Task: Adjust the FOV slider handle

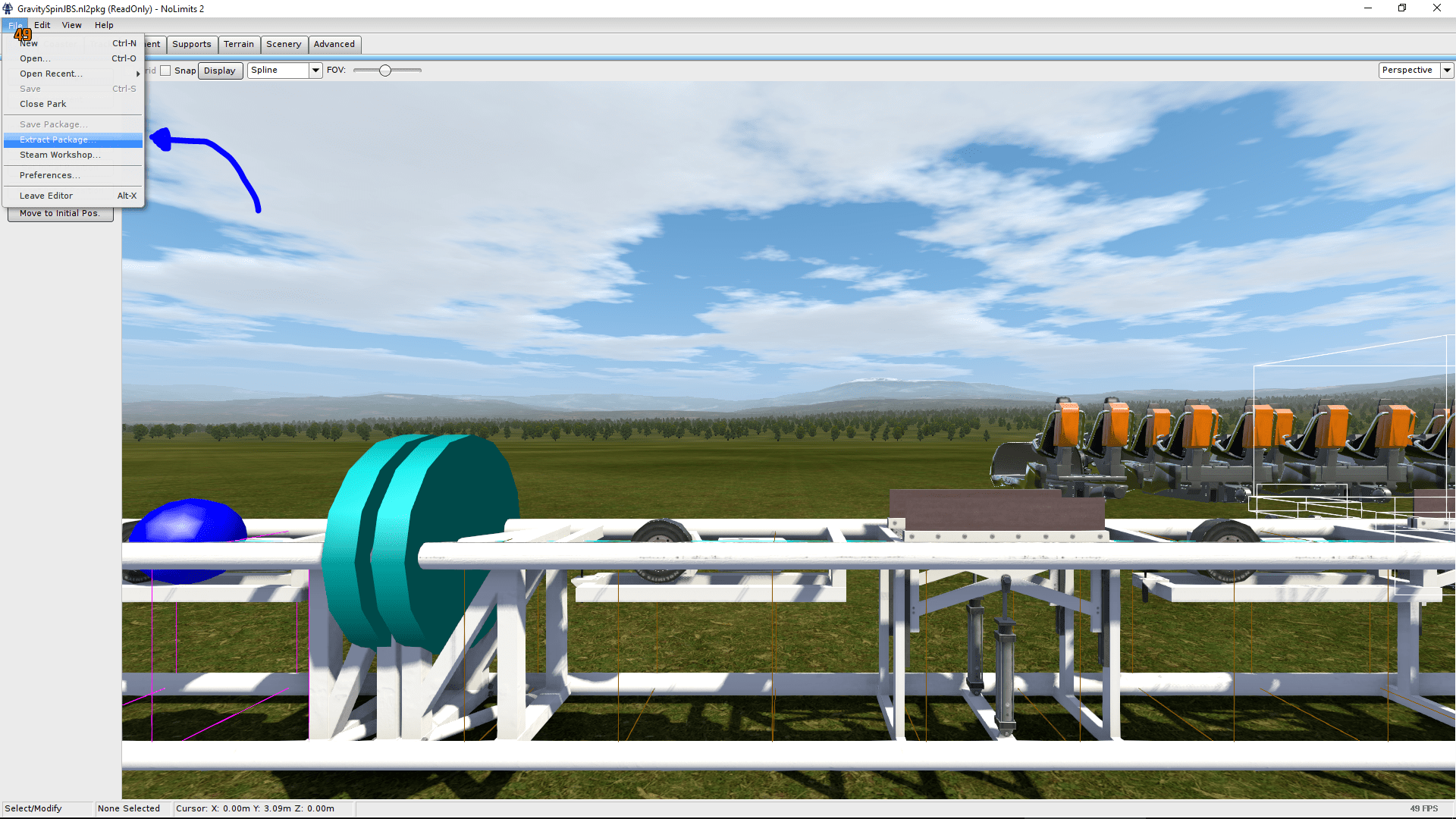Action: 385,71
